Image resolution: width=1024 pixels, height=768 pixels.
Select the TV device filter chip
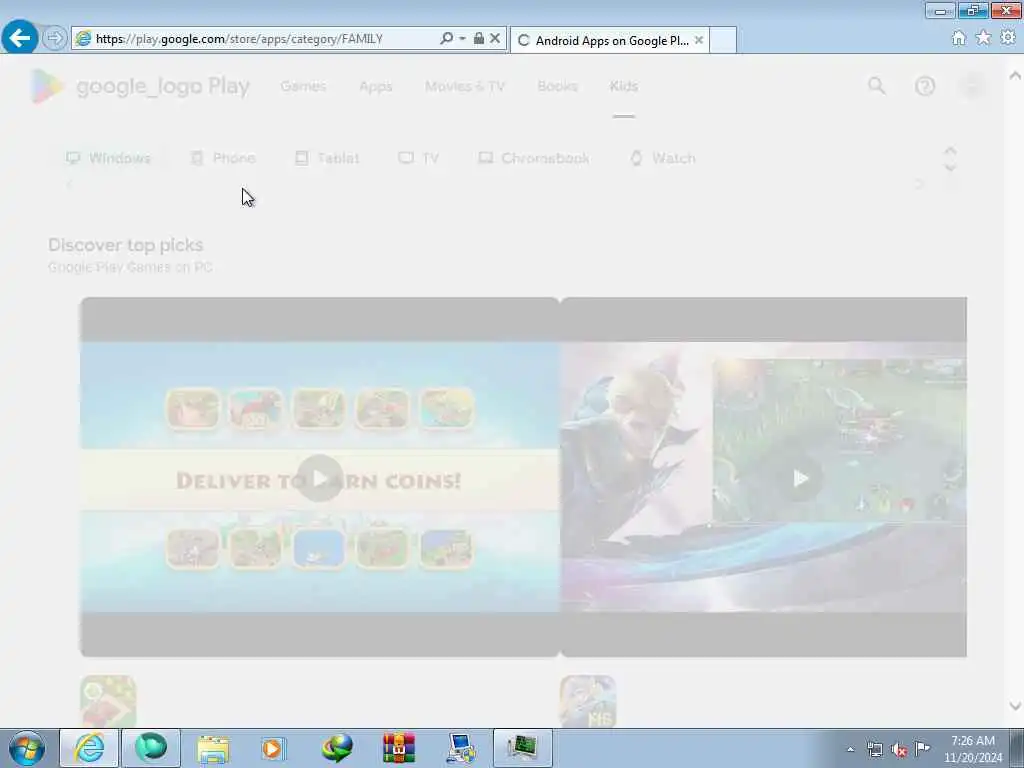pos(419,158)
